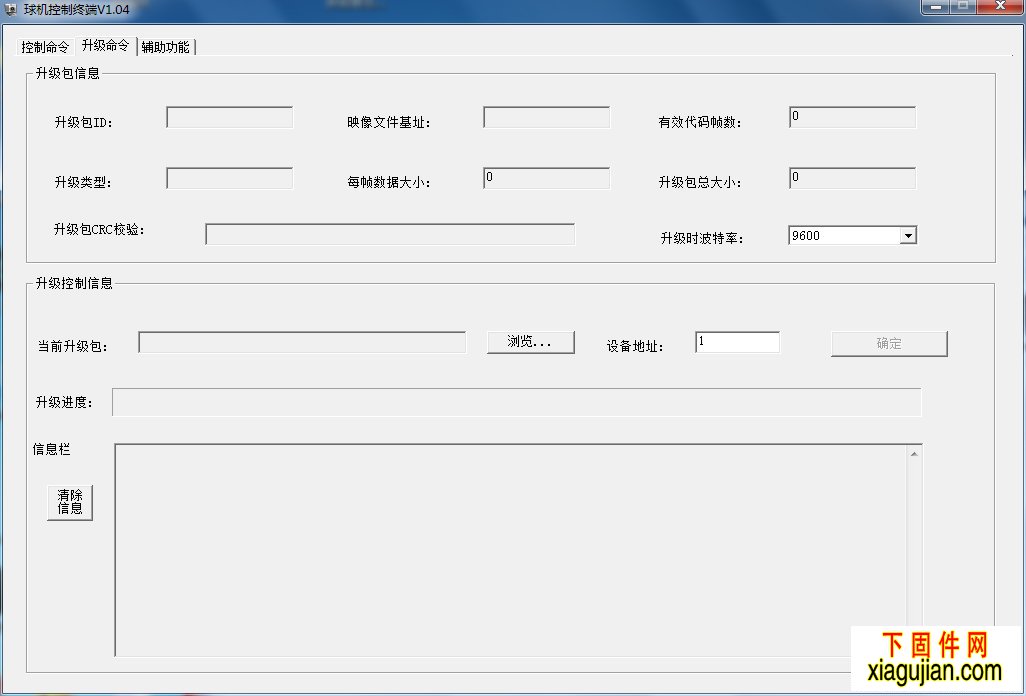
Task: Click the 升级包CRC校验: label
Action: 99,230
